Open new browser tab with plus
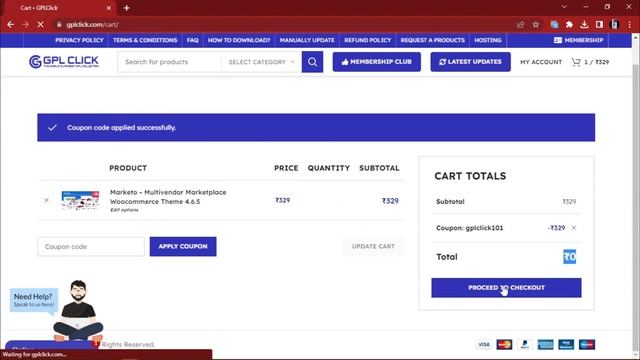The image size is (640, 360). tap(127, 8)
